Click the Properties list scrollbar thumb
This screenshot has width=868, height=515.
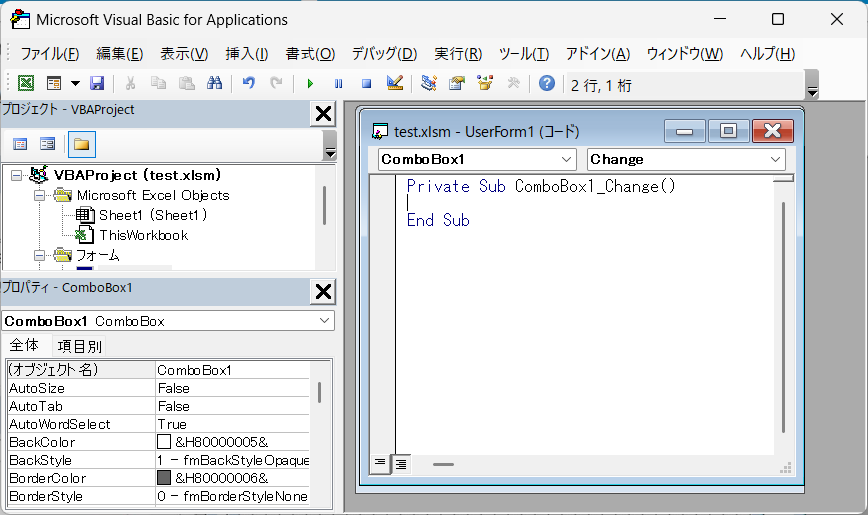click(x=319, y=392)
